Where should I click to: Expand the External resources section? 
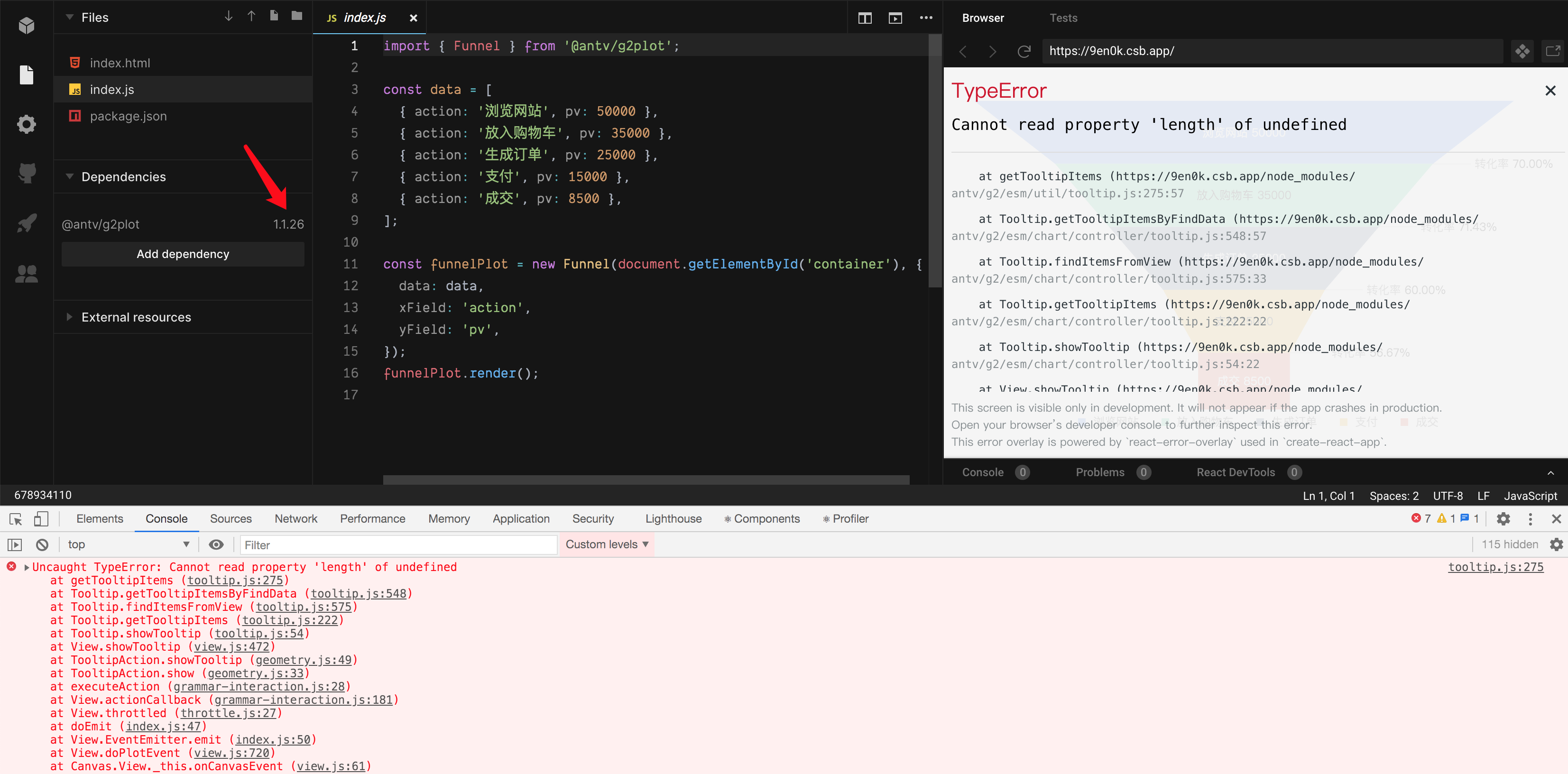click(68, 316)
